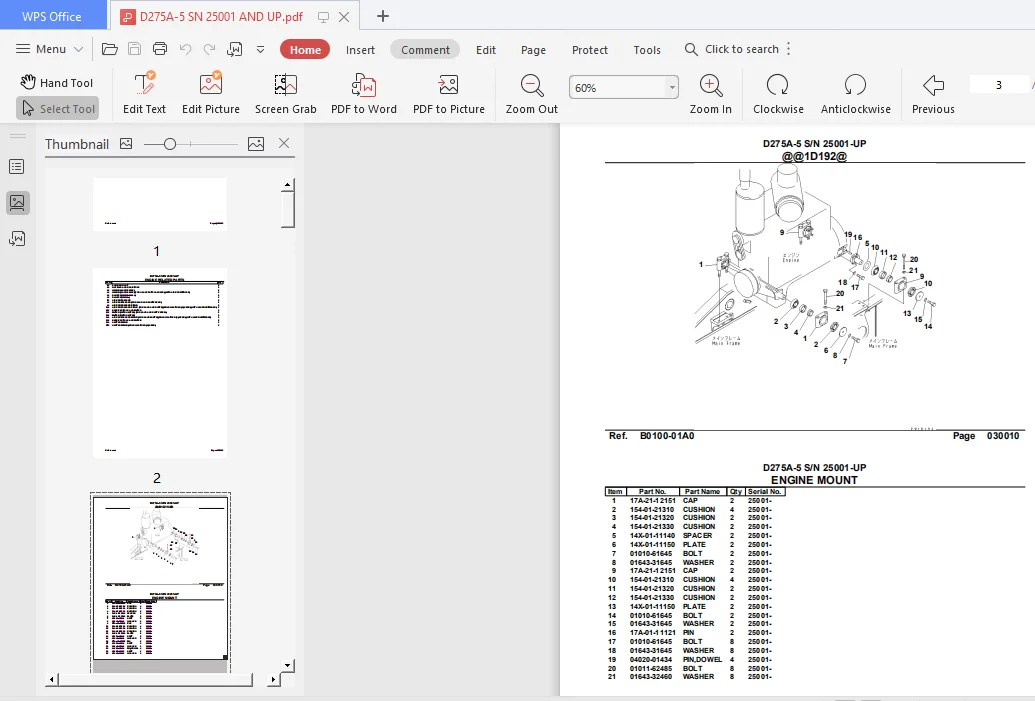Image resolution: width=1035 pixels, height=701 pixels.
Task: Close the Thumbnail panel
Action: click(x=284, y=143)
